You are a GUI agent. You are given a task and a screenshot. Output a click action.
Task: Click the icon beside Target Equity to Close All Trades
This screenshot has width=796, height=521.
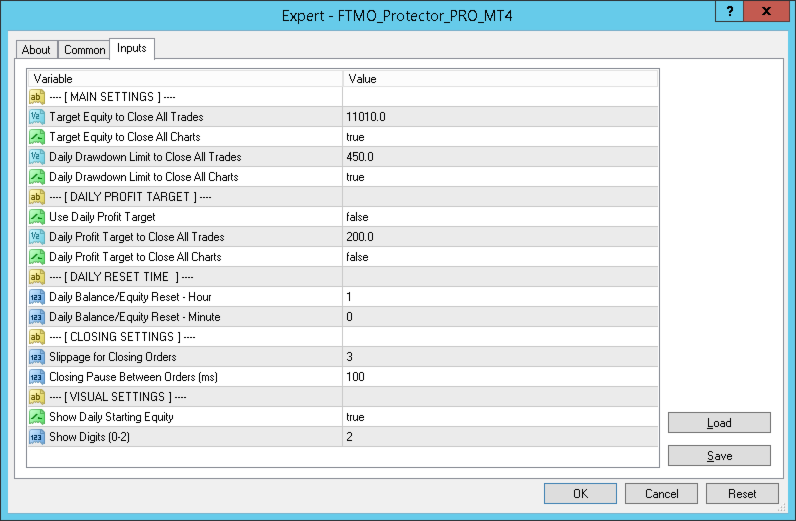point(37,117)
